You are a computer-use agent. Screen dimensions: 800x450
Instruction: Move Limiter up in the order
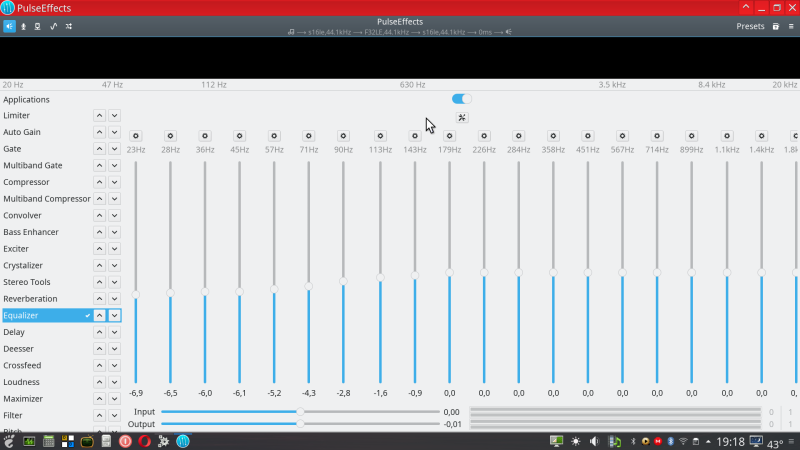point(99,115)
